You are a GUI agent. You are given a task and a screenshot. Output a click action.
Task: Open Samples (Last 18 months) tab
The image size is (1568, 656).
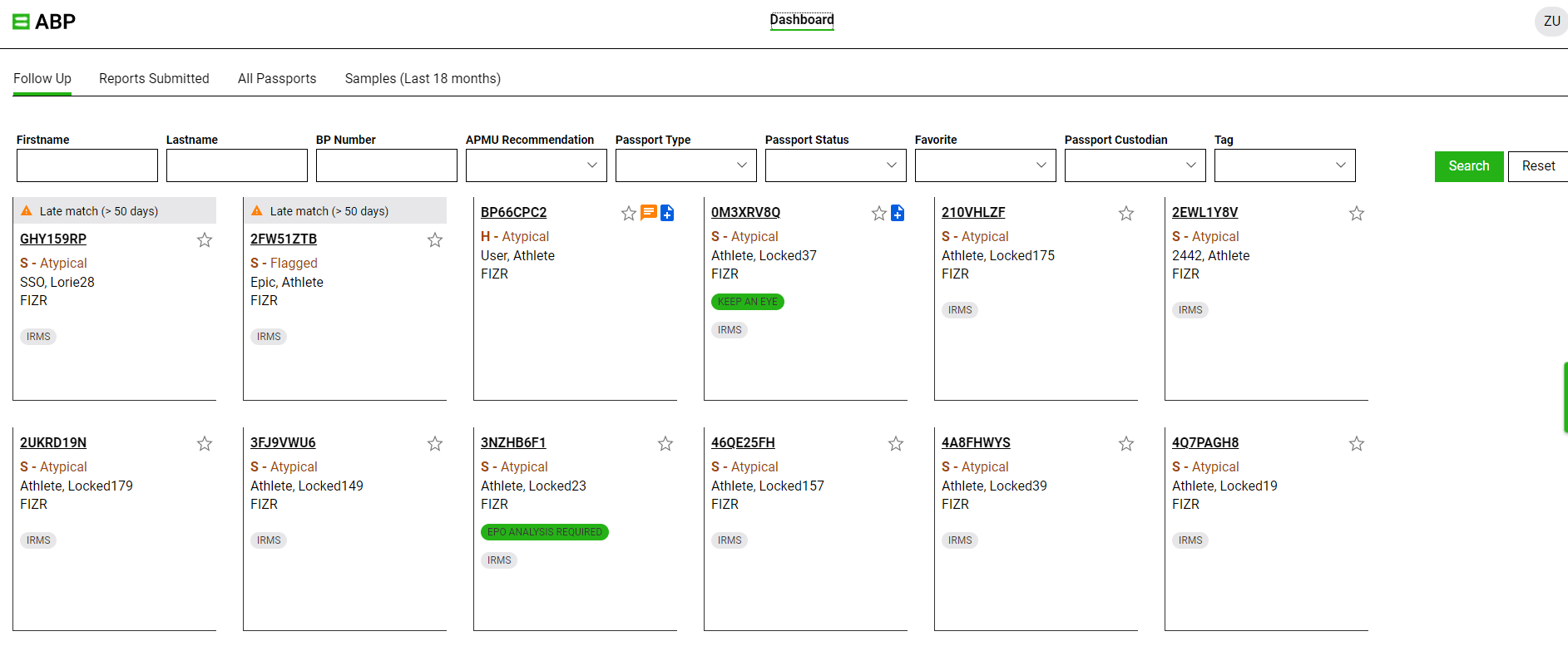click(423, 79)
